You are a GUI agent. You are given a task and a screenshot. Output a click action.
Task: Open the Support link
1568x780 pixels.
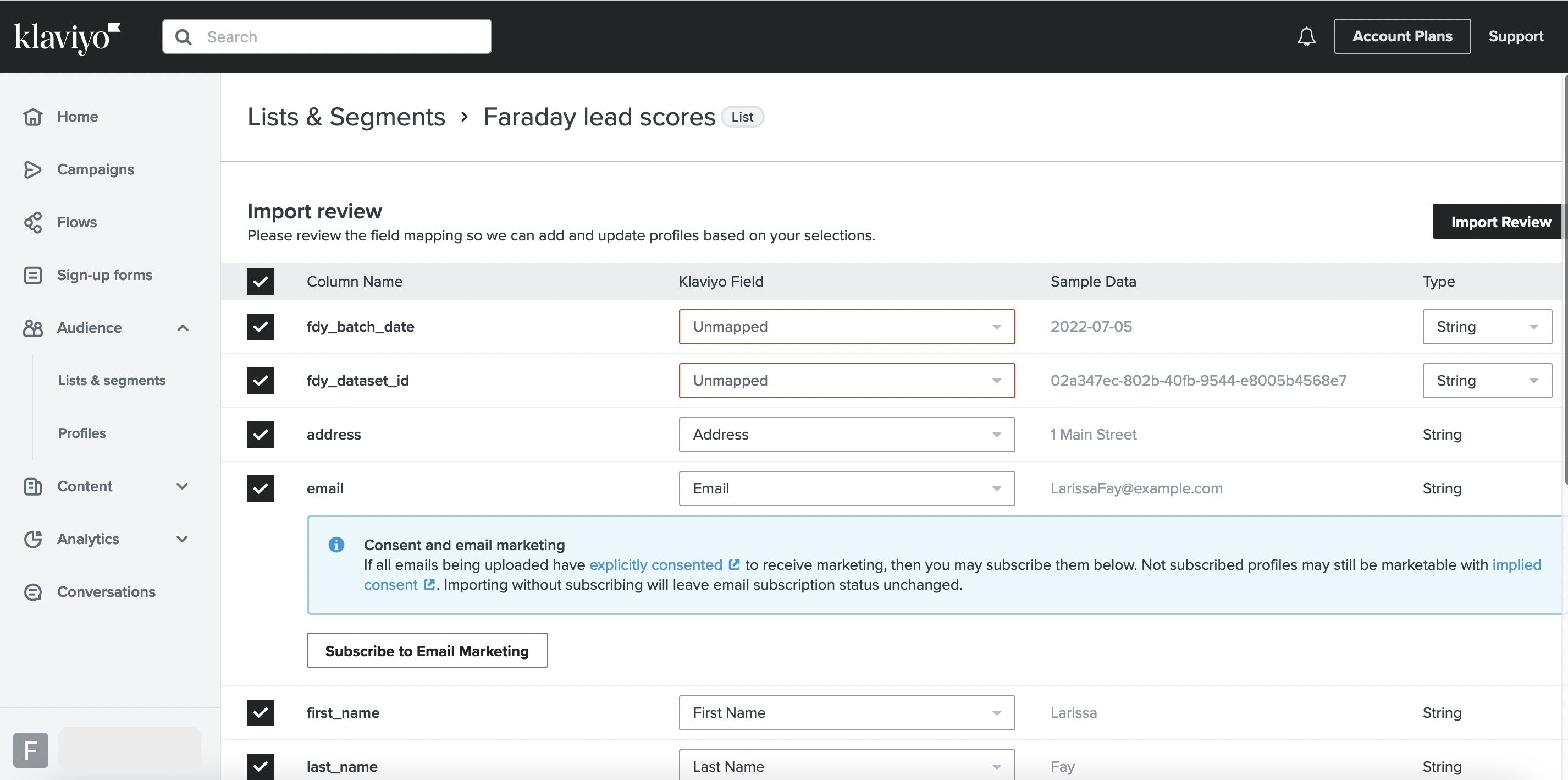click(1516, 36)
